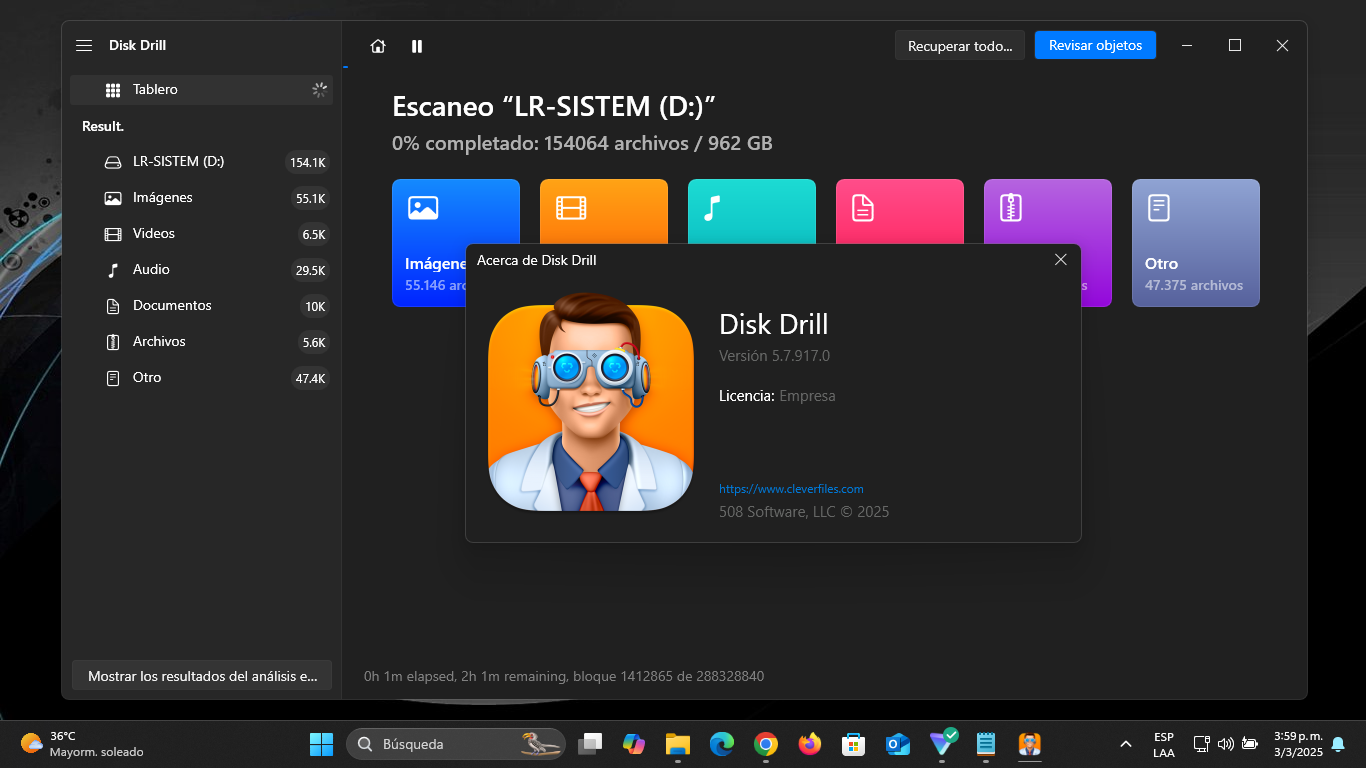Open the Notepad taskbar icon
Image resolution: width=1366 pixels, height=768 pixels.
click(x=986, y=744)
